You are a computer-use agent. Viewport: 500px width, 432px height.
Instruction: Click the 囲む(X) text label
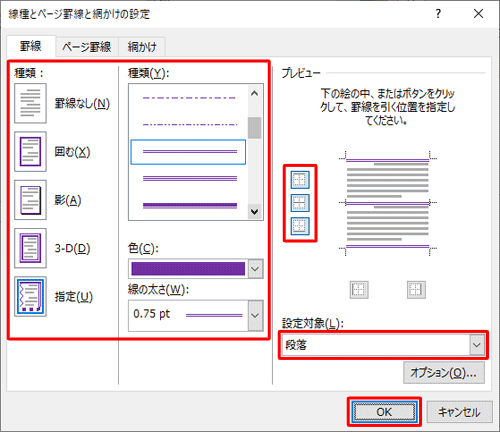72,152
